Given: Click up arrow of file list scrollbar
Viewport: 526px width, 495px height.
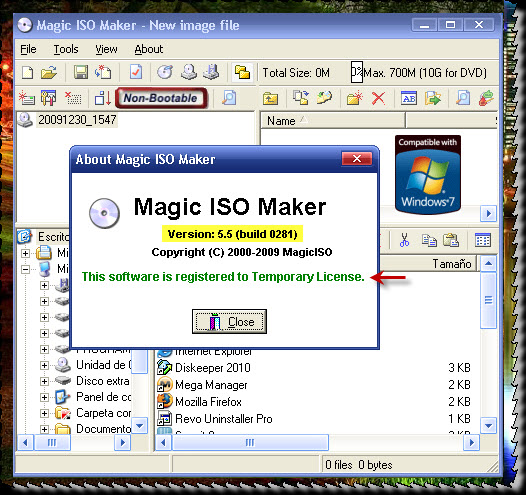Looking at the screenshot, I should (488, 264).
